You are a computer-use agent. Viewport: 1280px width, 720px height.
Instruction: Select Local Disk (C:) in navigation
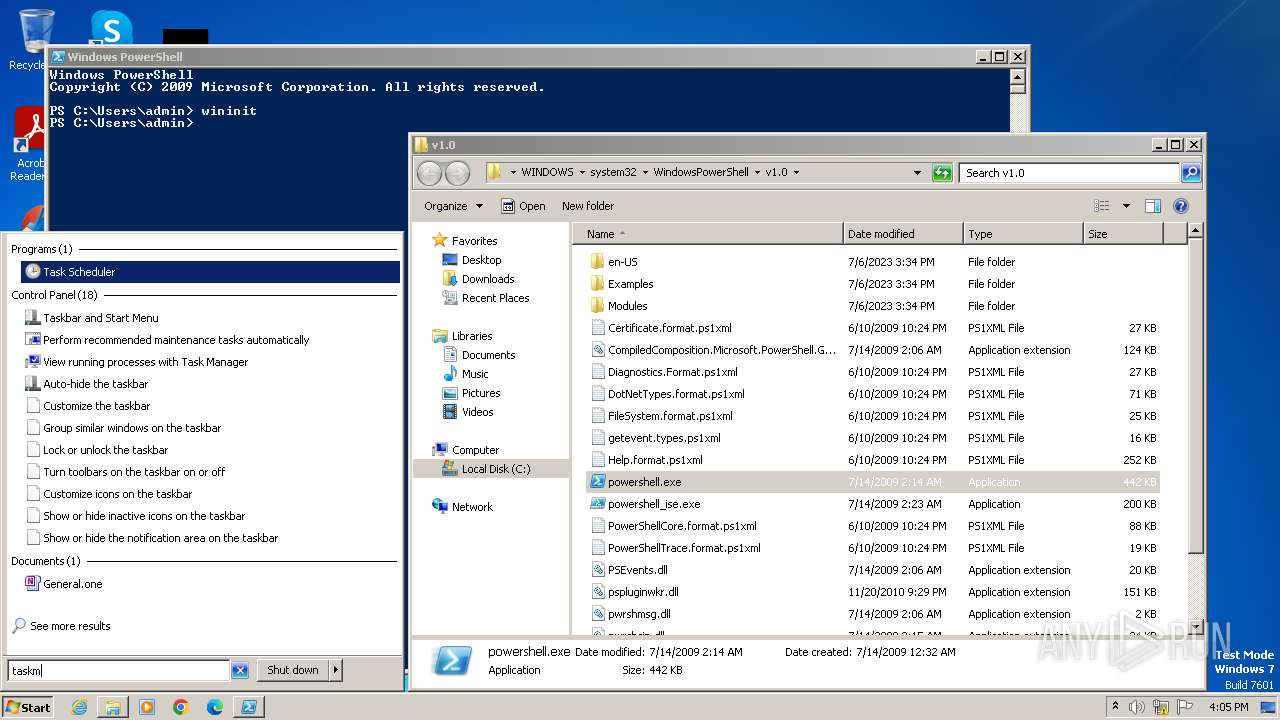495,469
